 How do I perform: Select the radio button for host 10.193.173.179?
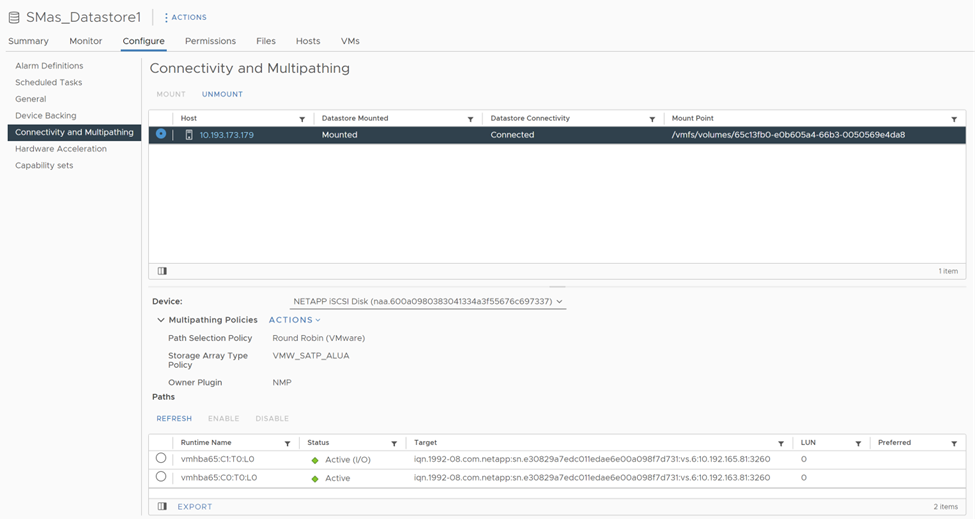(x=161, y=134)
